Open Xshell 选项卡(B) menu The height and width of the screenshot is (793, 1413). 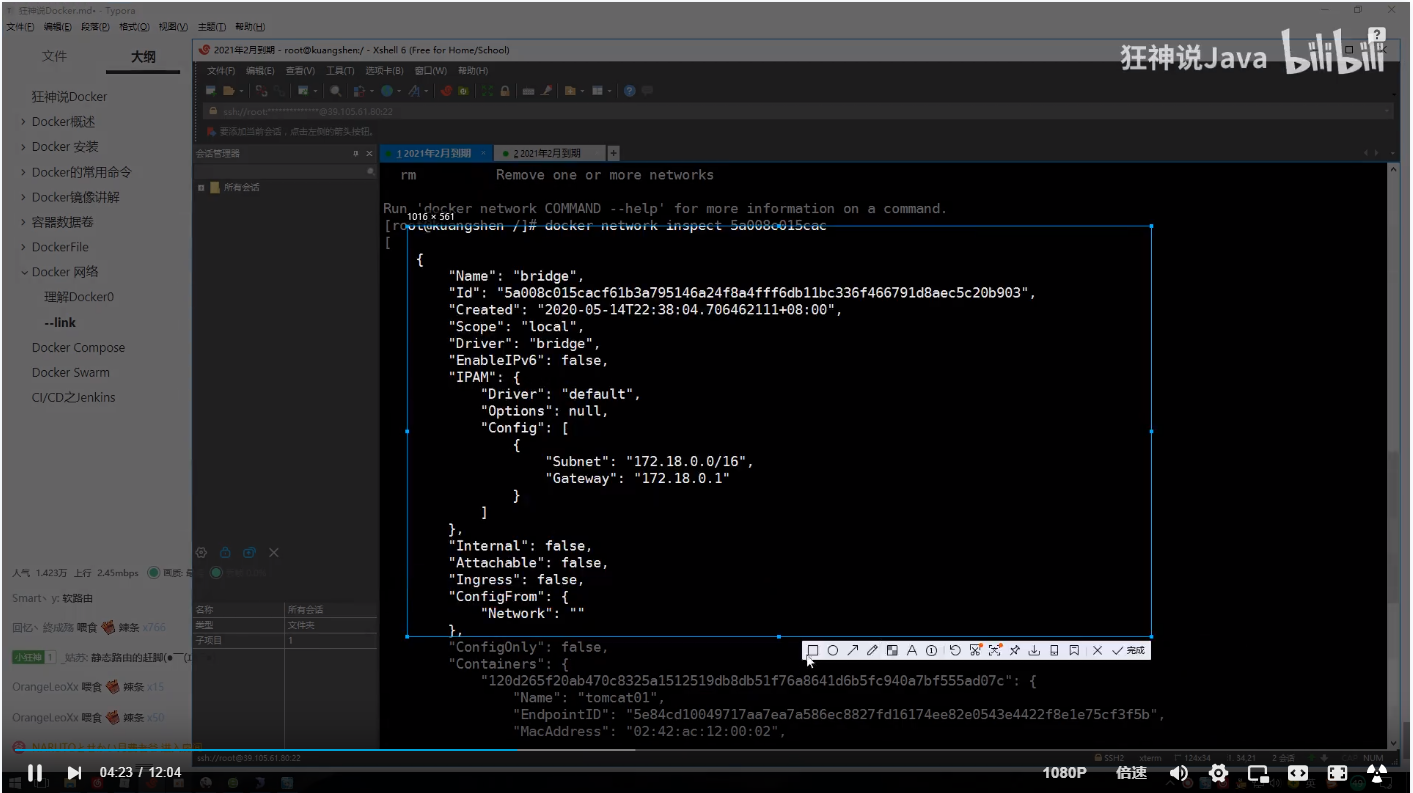point(384,71)
